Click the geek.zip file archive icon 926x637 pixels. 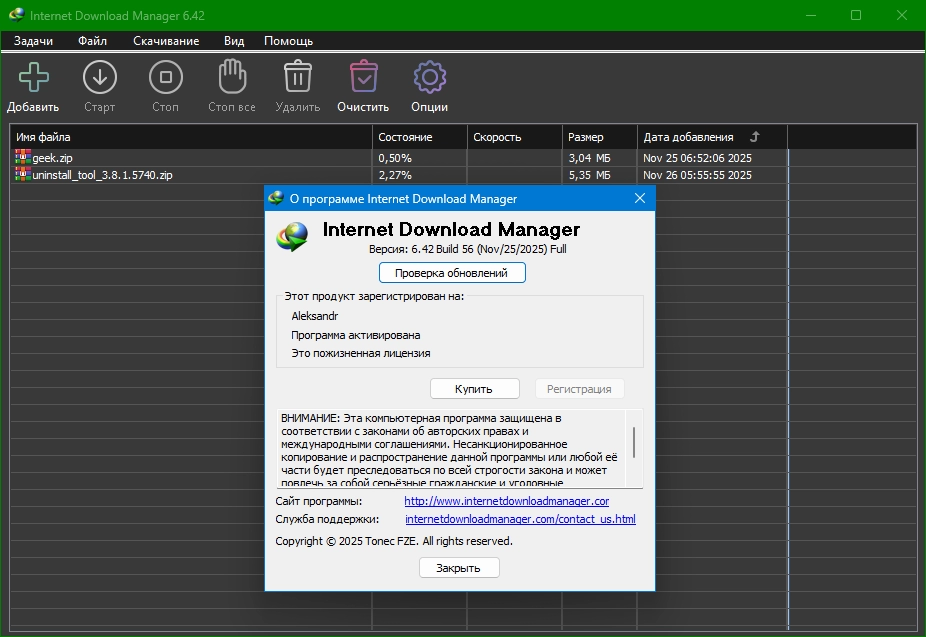[x=23, y=157]
